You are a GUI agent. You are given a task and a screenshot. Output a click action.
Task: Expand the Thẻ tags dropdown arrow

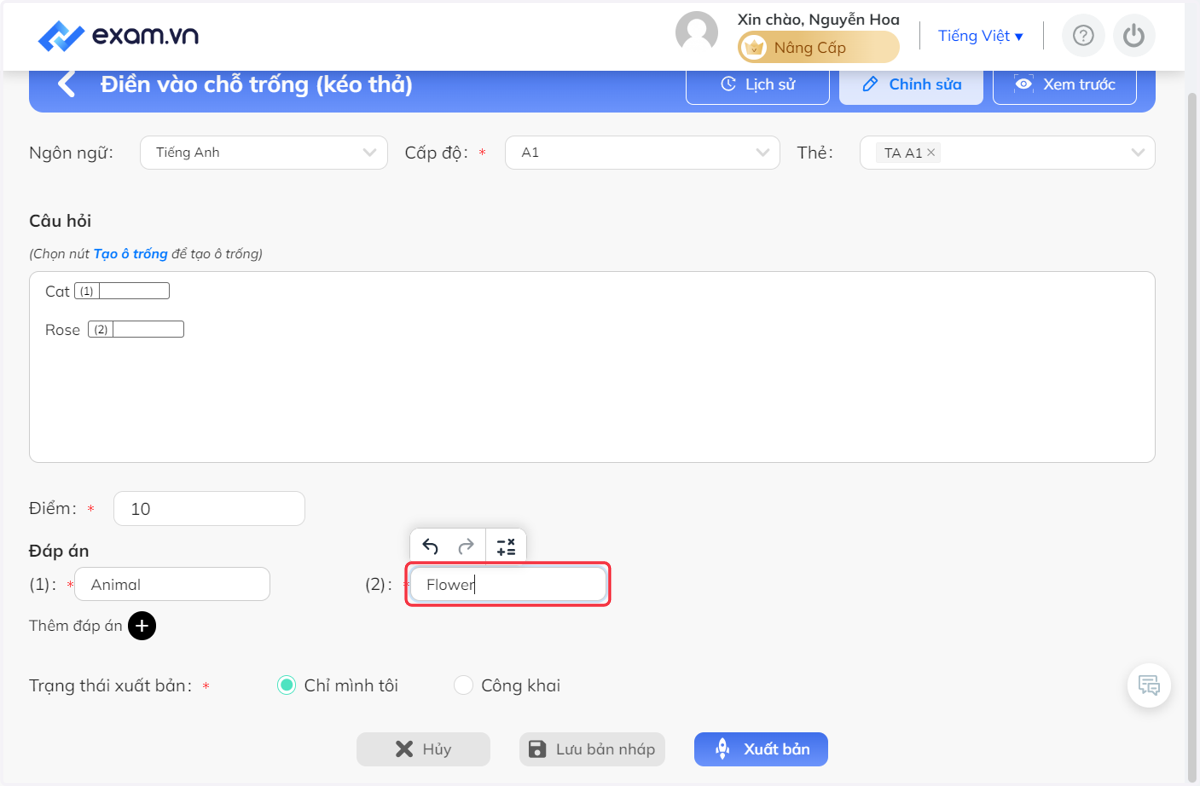[1138, 153]
